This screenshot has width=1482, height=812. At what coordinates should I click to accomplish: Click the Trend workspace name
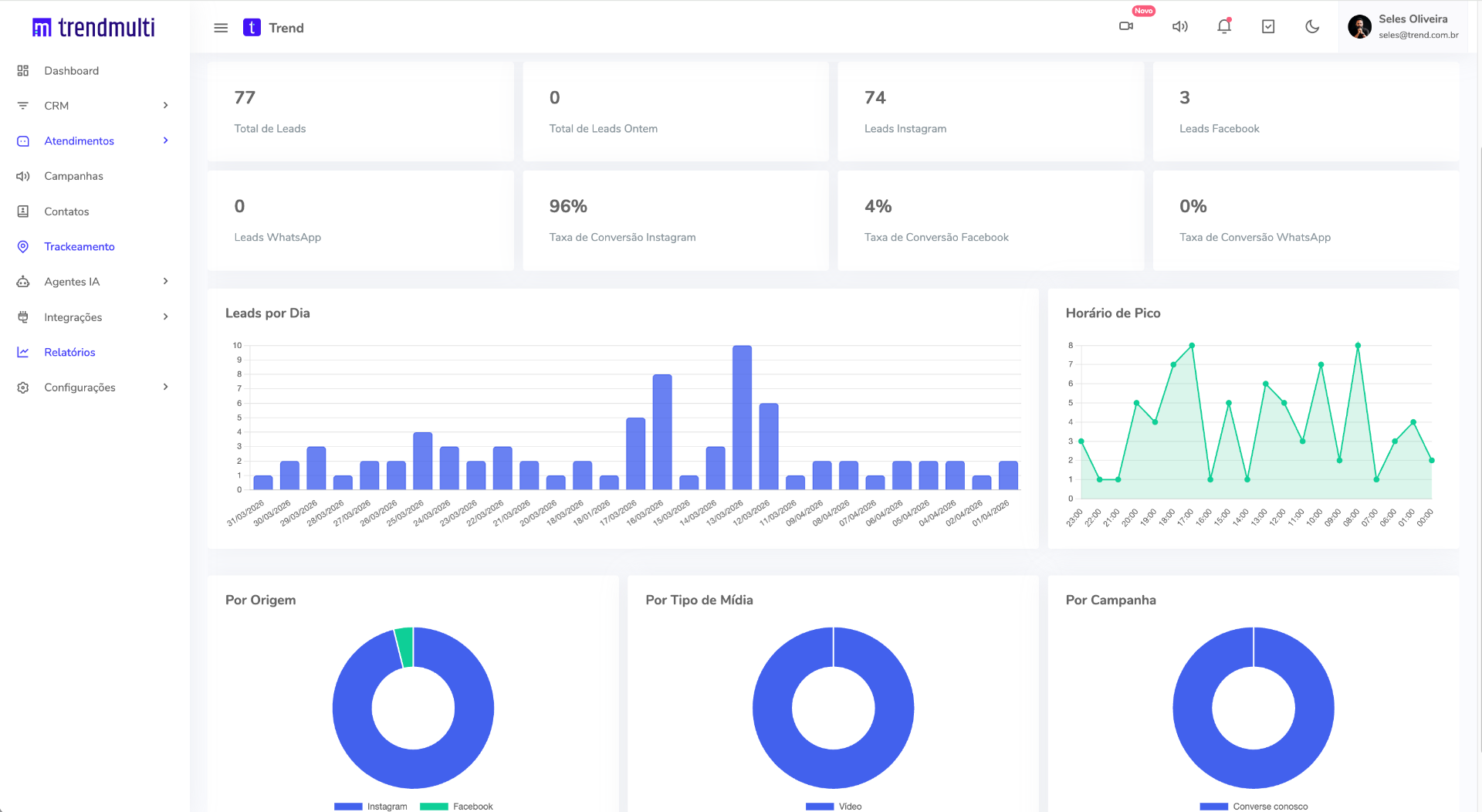[286, 28]
